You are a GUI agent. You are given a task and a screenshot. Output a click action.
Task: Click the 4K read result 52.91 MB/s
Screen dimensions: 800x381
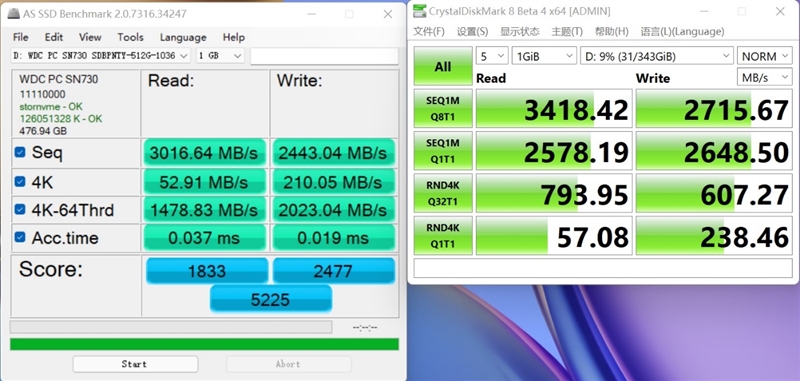pyautogui.click(x=205, y=182)
